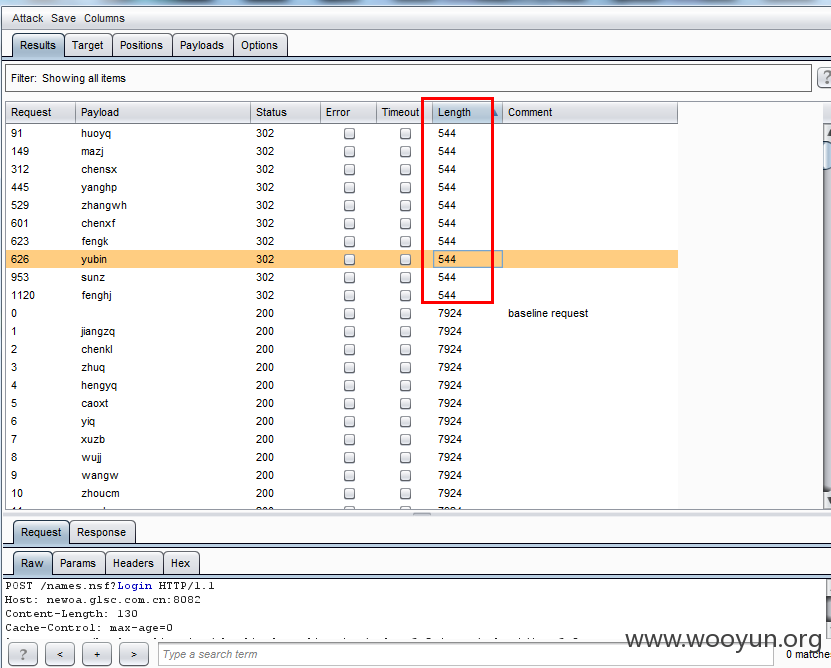Switch to the Payloads tab
The width and height of the screenshot is (831, 668).
click(x=202, y=45)
